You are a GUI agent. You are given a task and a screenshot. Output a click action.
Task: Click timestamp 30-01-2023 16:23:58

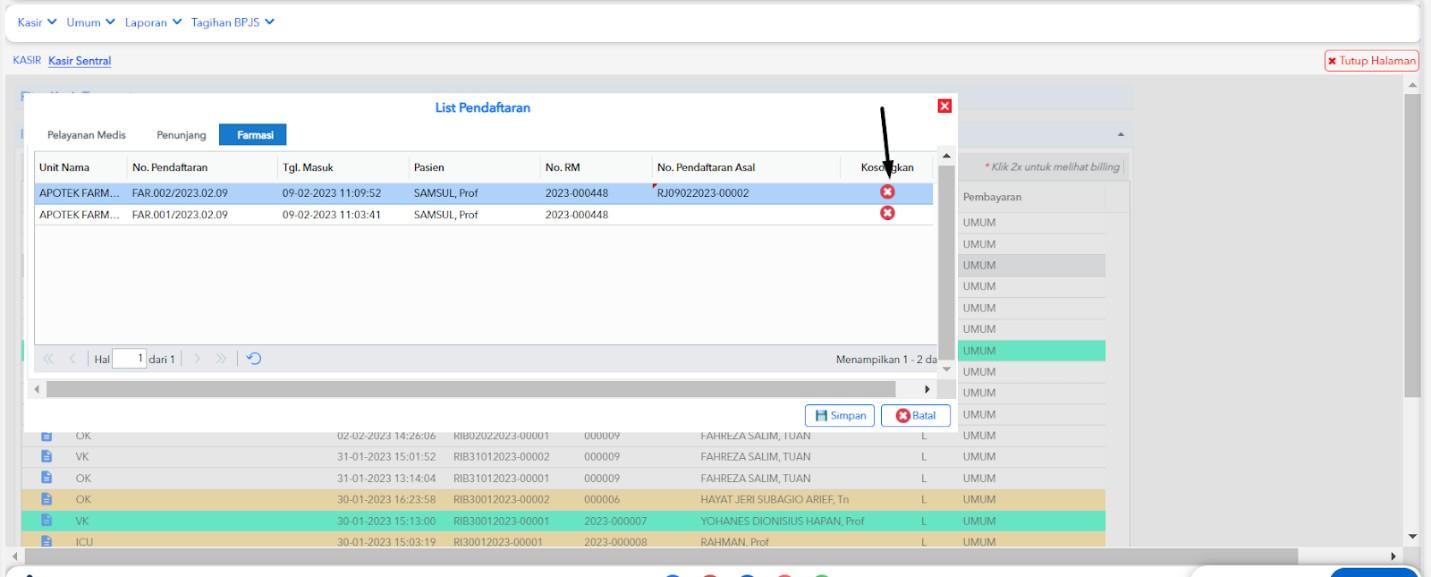(385, 499)
